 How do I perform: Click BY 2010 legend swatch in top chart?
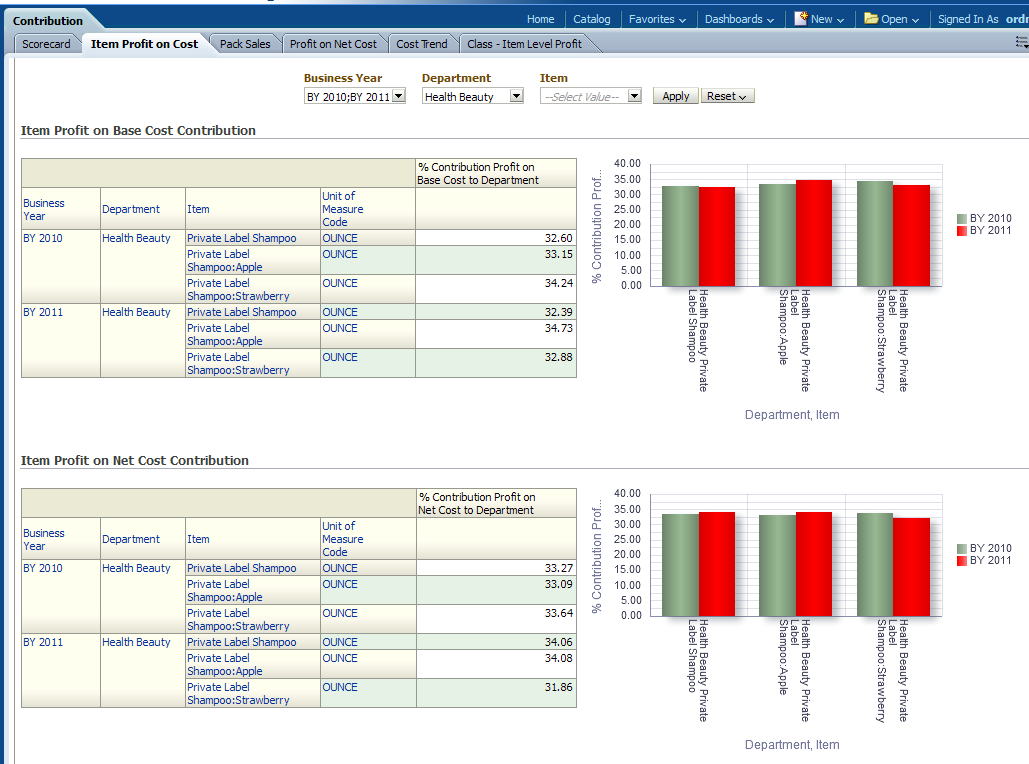point(962,219)
